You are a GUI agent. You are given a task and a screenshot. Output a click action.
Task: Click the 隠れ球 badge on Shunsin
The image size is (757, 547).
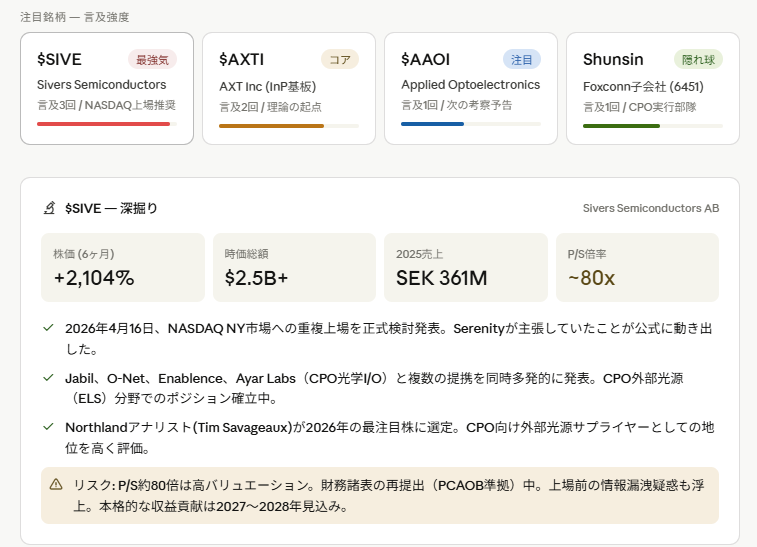pyautogui.click(x=698, y=60)
